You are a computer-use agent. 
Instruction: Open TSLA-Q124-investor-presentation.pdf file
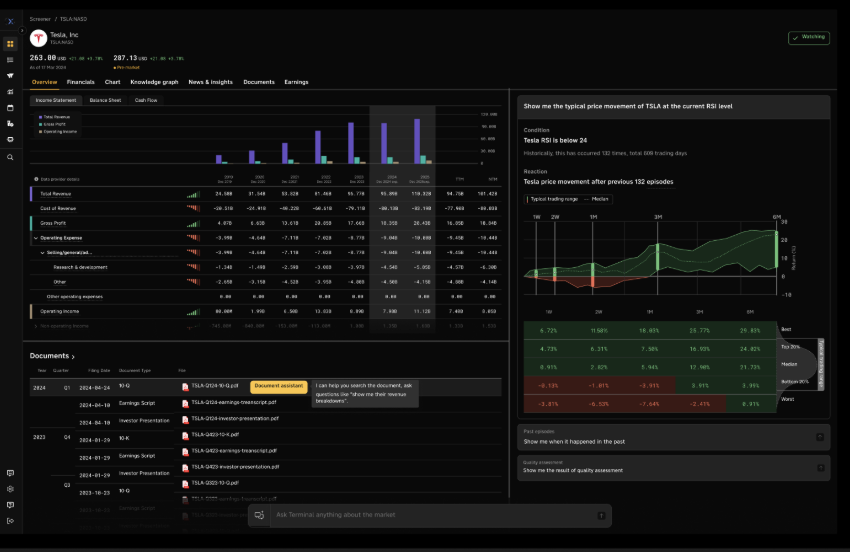tap(235, 419)
